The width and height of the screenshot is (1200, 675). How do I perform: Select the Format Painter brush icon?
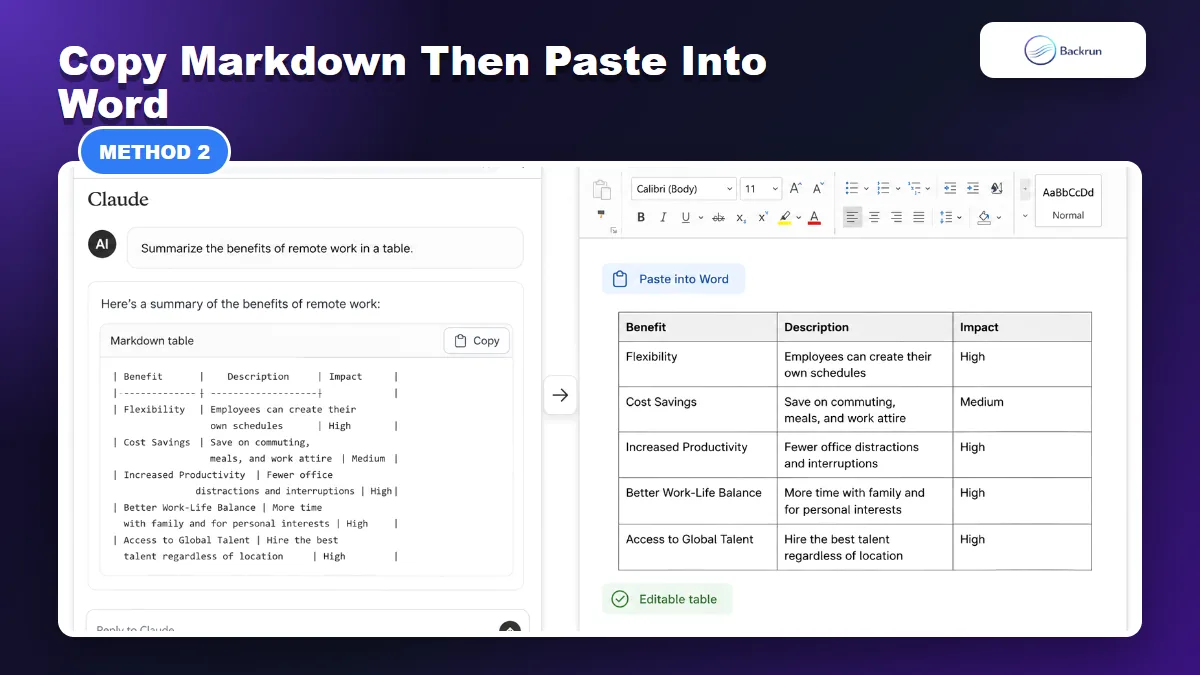coord(601,214)
